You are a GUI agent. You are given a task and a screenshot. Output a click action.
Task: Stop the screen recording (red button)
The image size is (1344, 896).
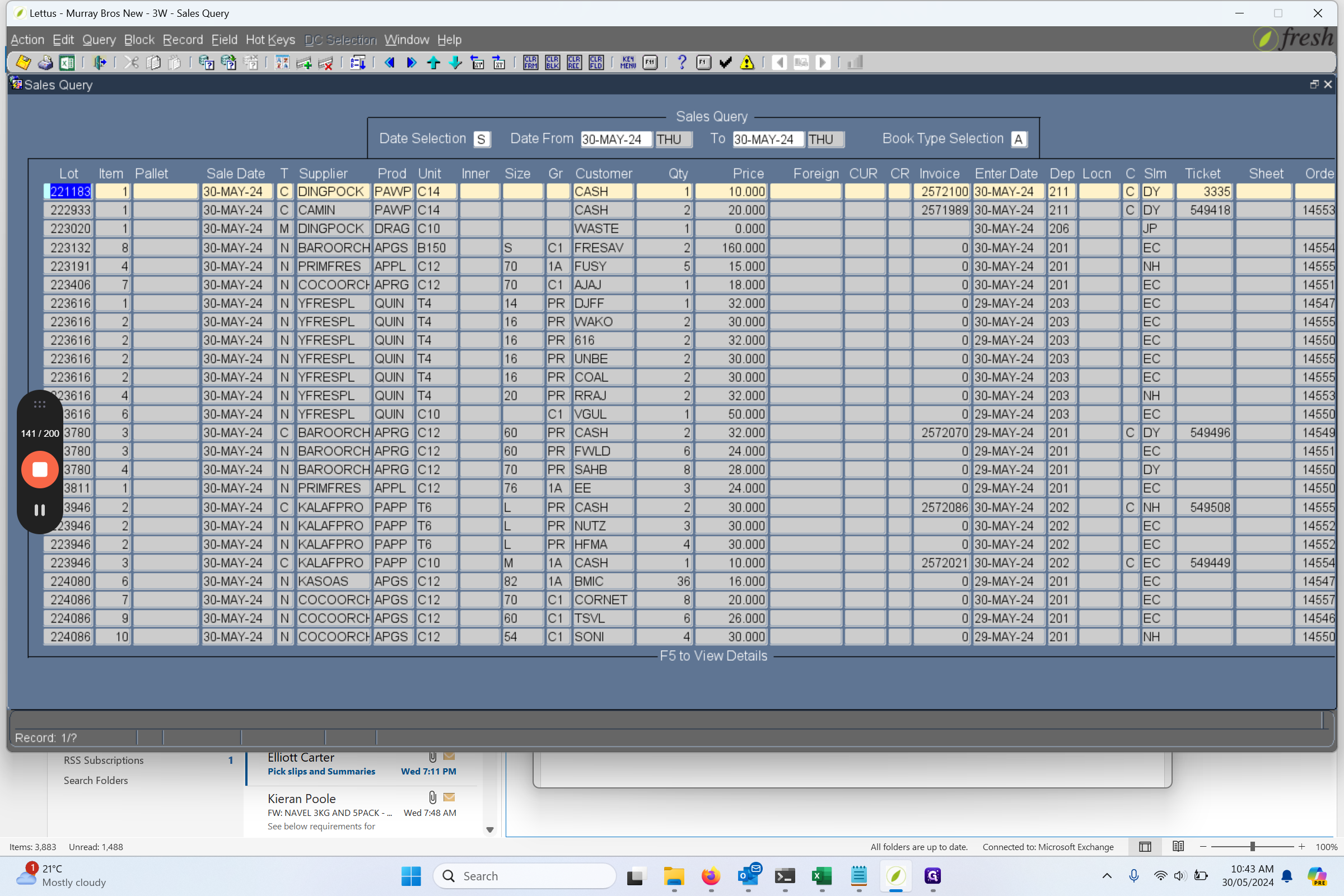point(40,470)
